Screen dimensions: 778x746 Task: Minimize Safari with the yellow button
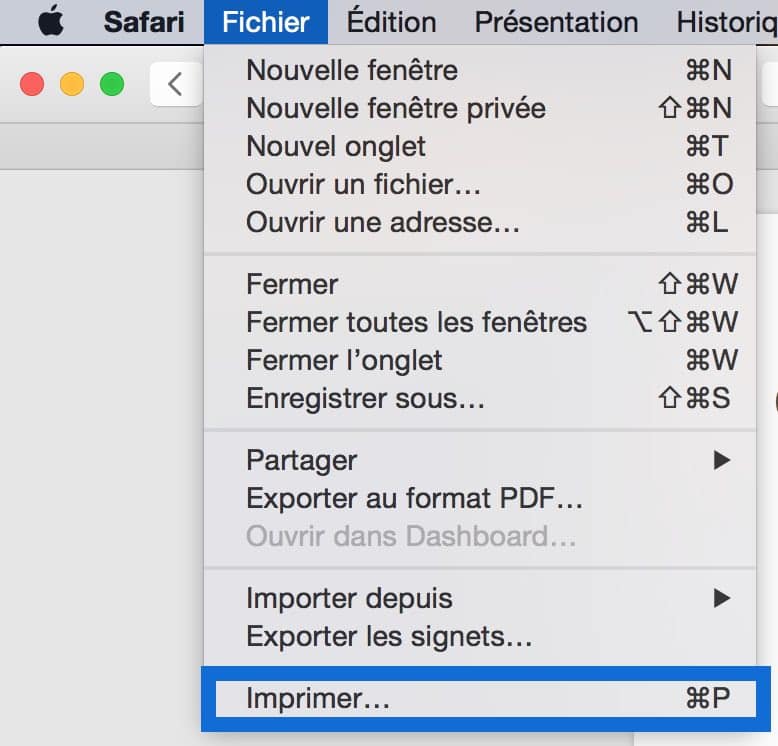[72, 84]
